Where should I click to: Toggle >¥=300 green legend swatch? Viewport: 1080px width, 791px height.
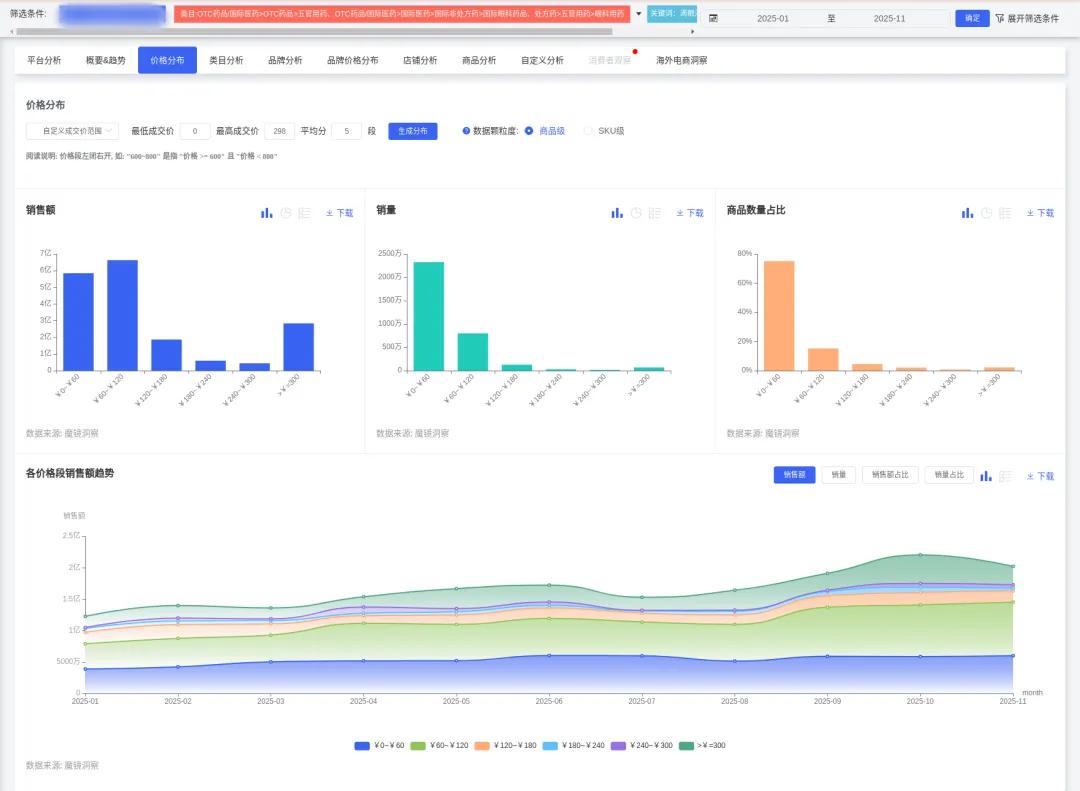click(x=686, y=745)
